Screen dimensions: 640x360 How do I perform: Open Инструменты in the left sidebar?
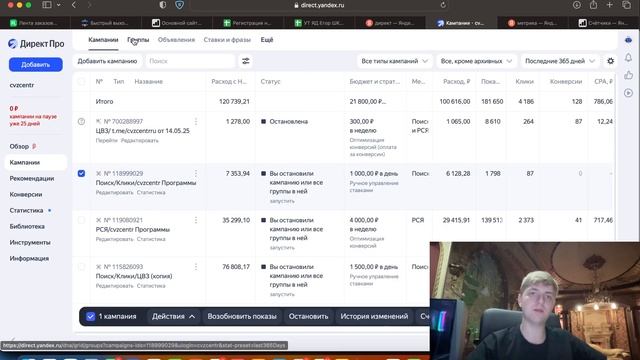30,242
